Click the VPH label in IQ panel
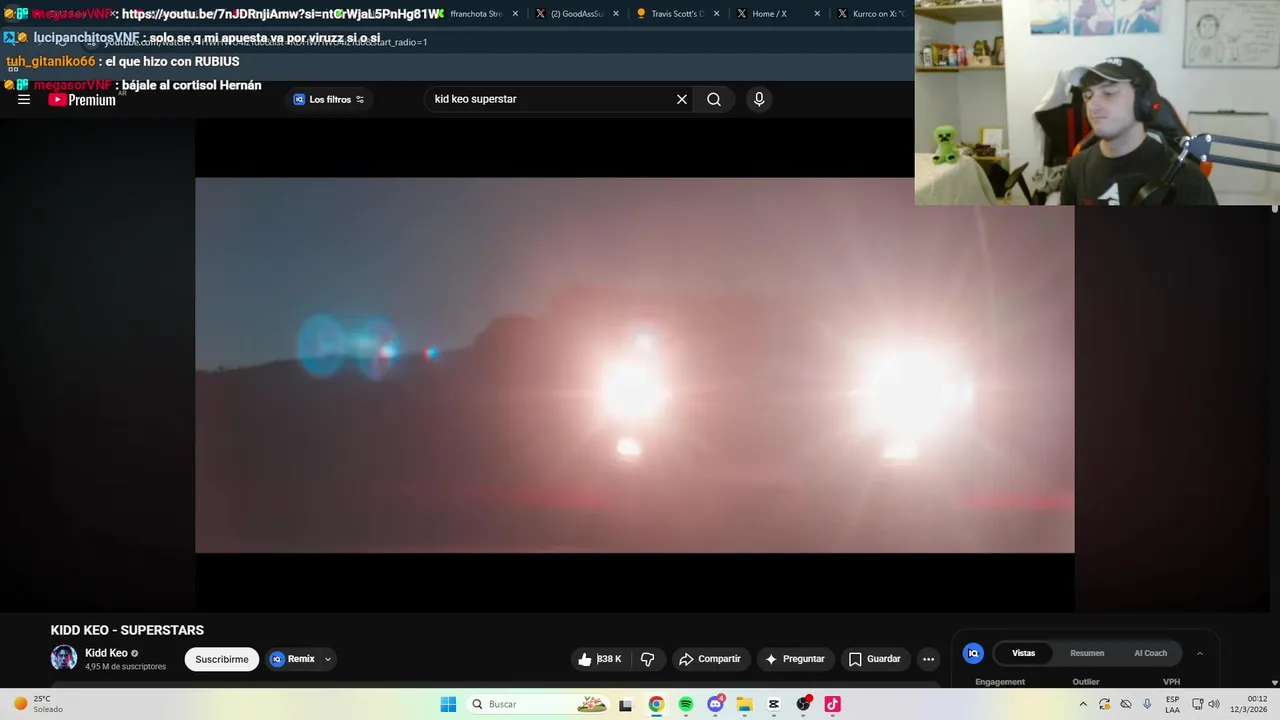 [1171, 682]
